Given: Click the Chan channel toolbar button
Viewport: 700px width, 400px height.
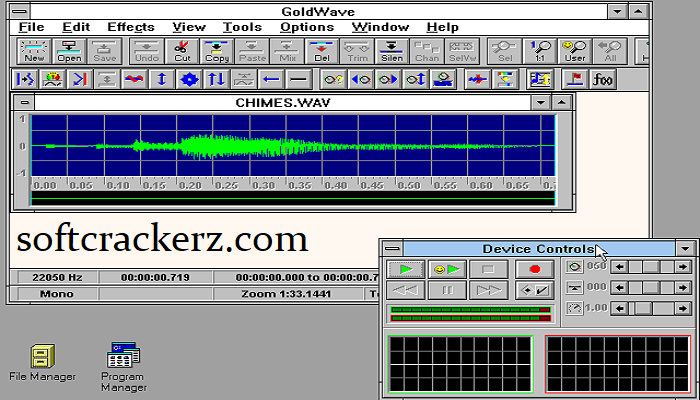Looking at the screenshot, I should pos(427,51).
